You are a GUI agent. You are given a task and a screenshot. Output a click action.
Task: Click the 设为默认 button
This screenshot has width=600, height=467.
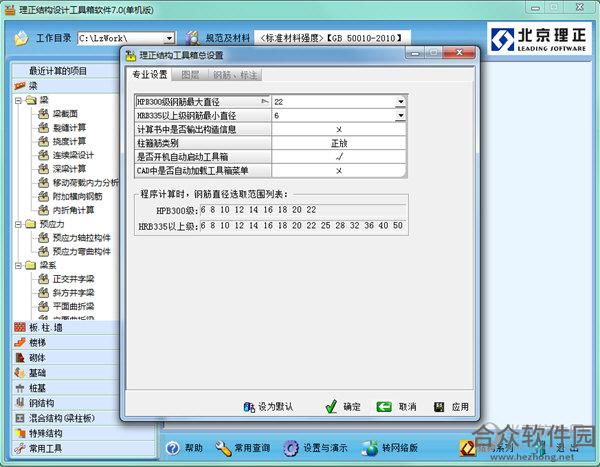coord(268,407)
